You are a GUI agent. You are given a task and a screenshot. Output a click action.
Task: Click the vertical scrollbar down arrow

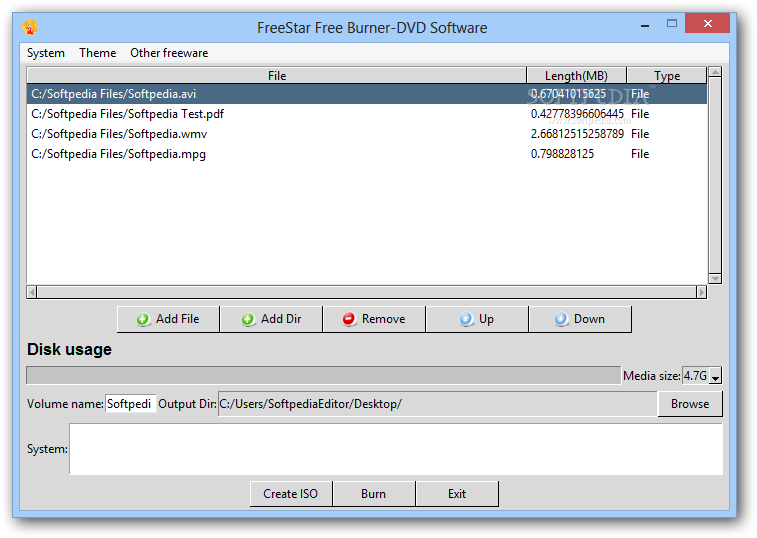(x=715, y=279)
